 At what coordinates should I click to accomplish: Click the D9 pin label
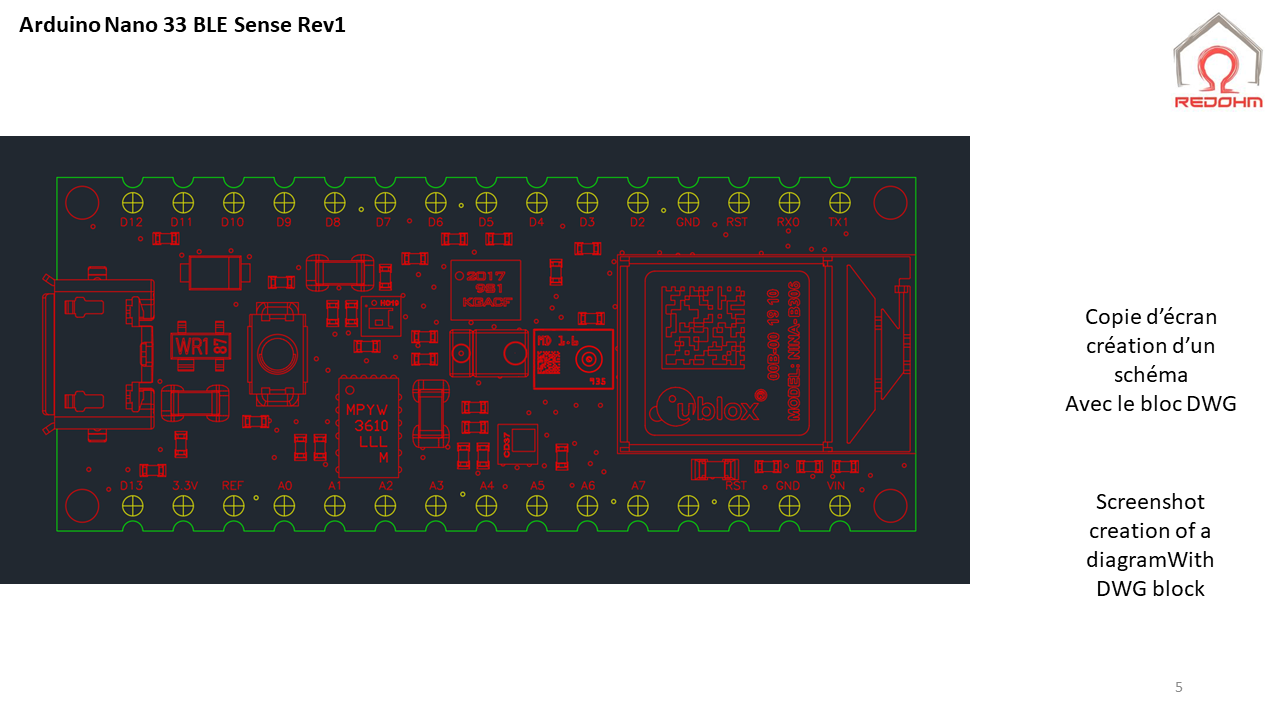coord(284,222)
